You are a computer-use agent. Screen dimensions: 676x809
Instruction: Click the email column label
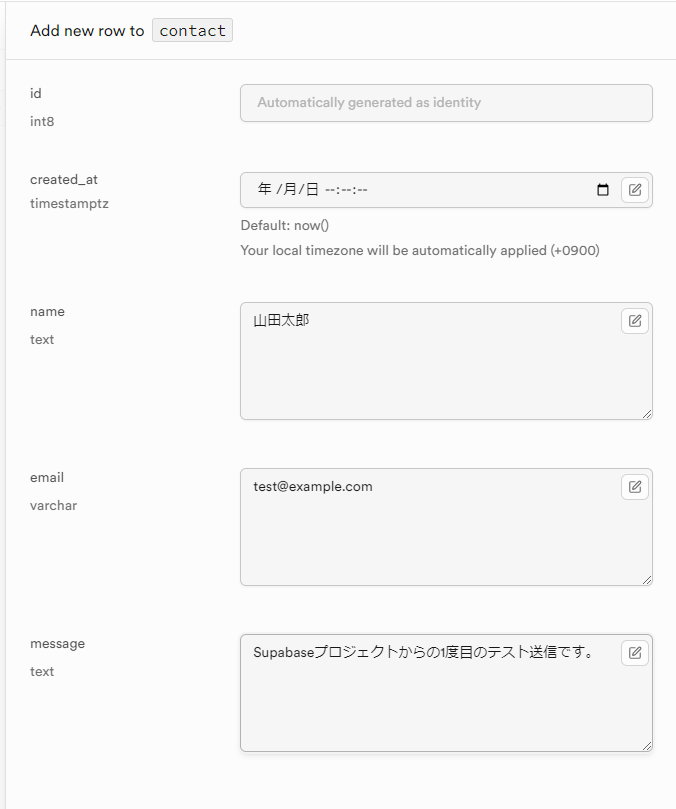pos(47,478)
